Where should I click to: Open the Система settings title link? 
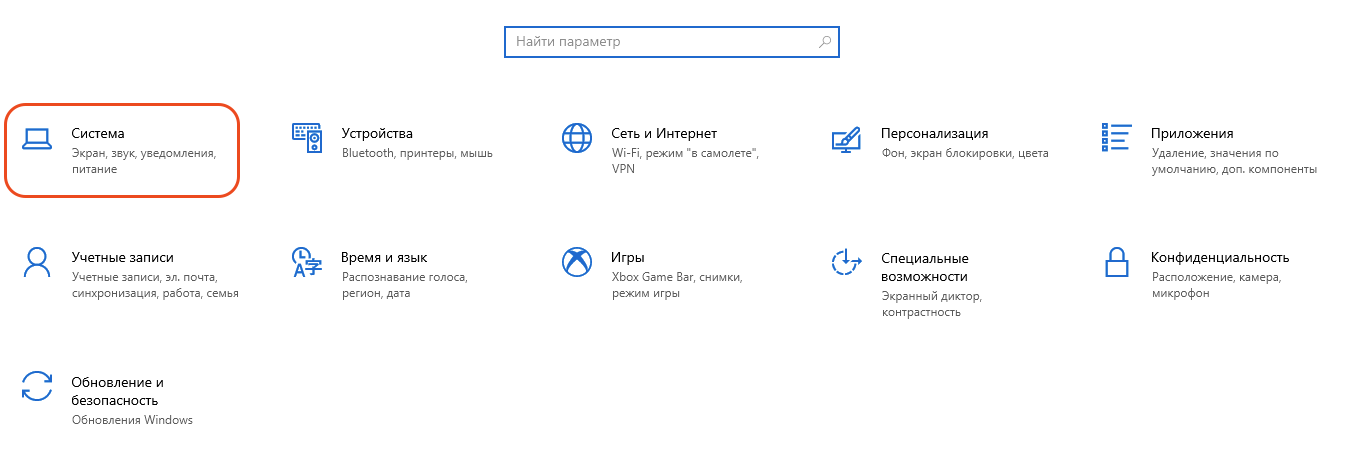pos(98,133)
